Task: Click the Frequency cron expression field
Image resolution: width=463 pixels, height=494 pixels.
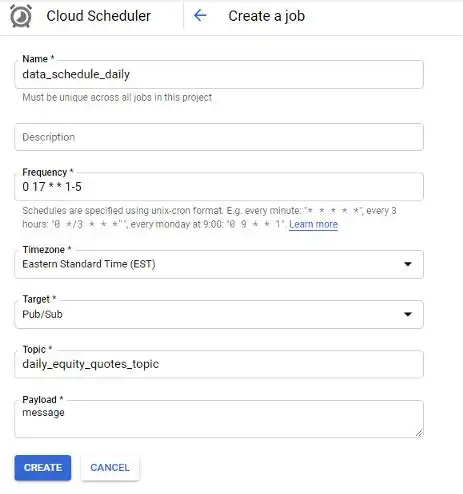Action: click(x=219, y=187)
